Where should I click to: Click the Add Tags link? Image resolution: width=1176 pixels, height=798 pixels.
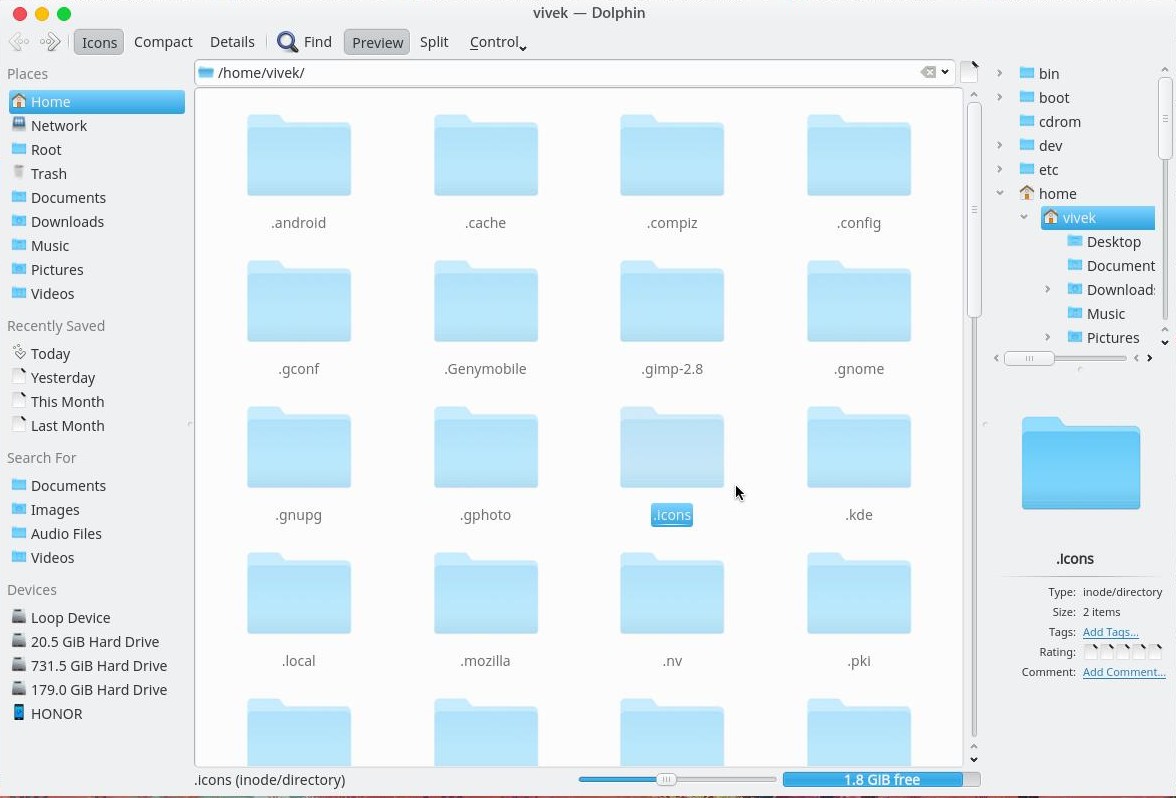(1110, 631)
